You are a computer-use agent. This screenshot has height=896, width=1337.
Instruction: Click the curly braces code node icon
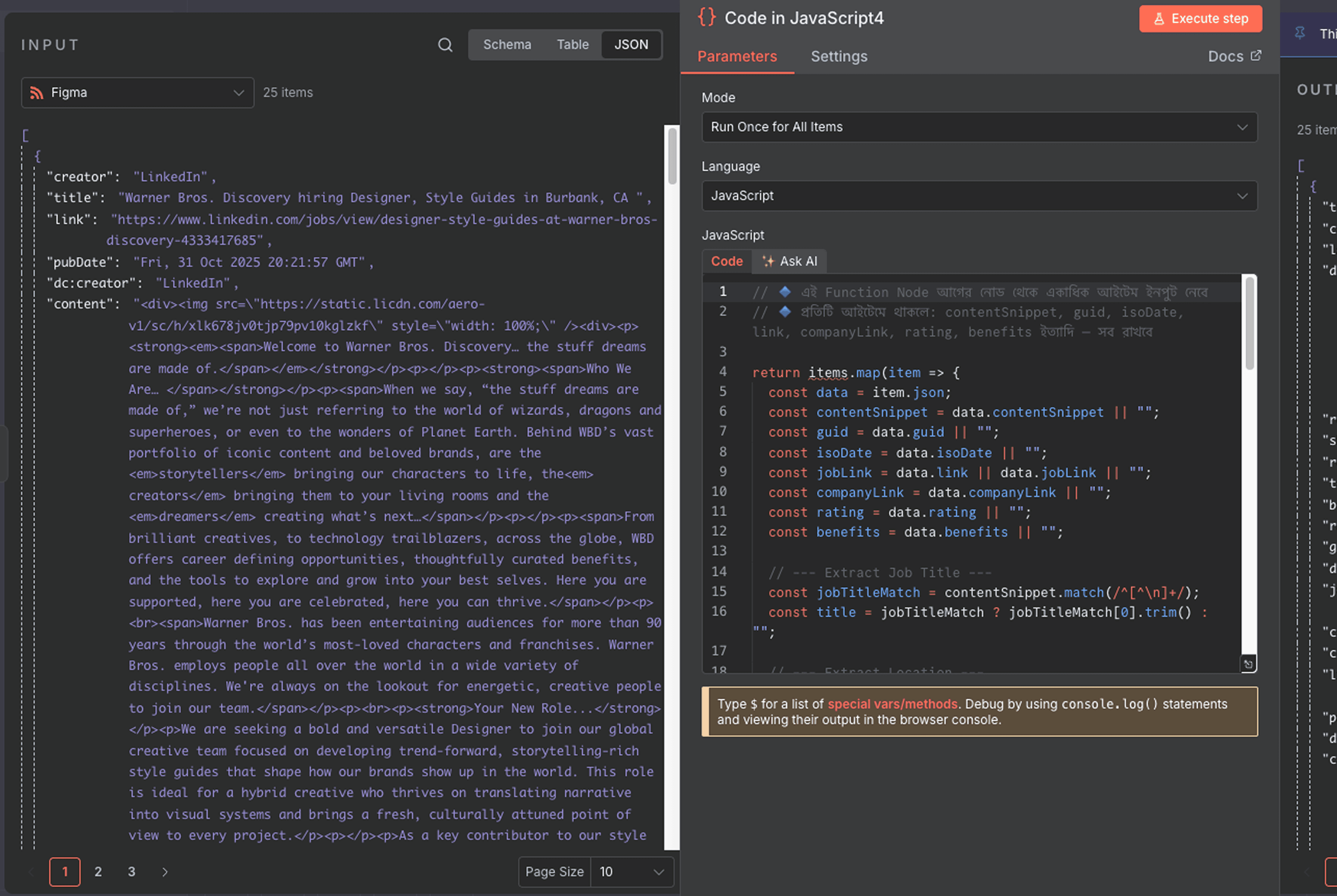707,17
